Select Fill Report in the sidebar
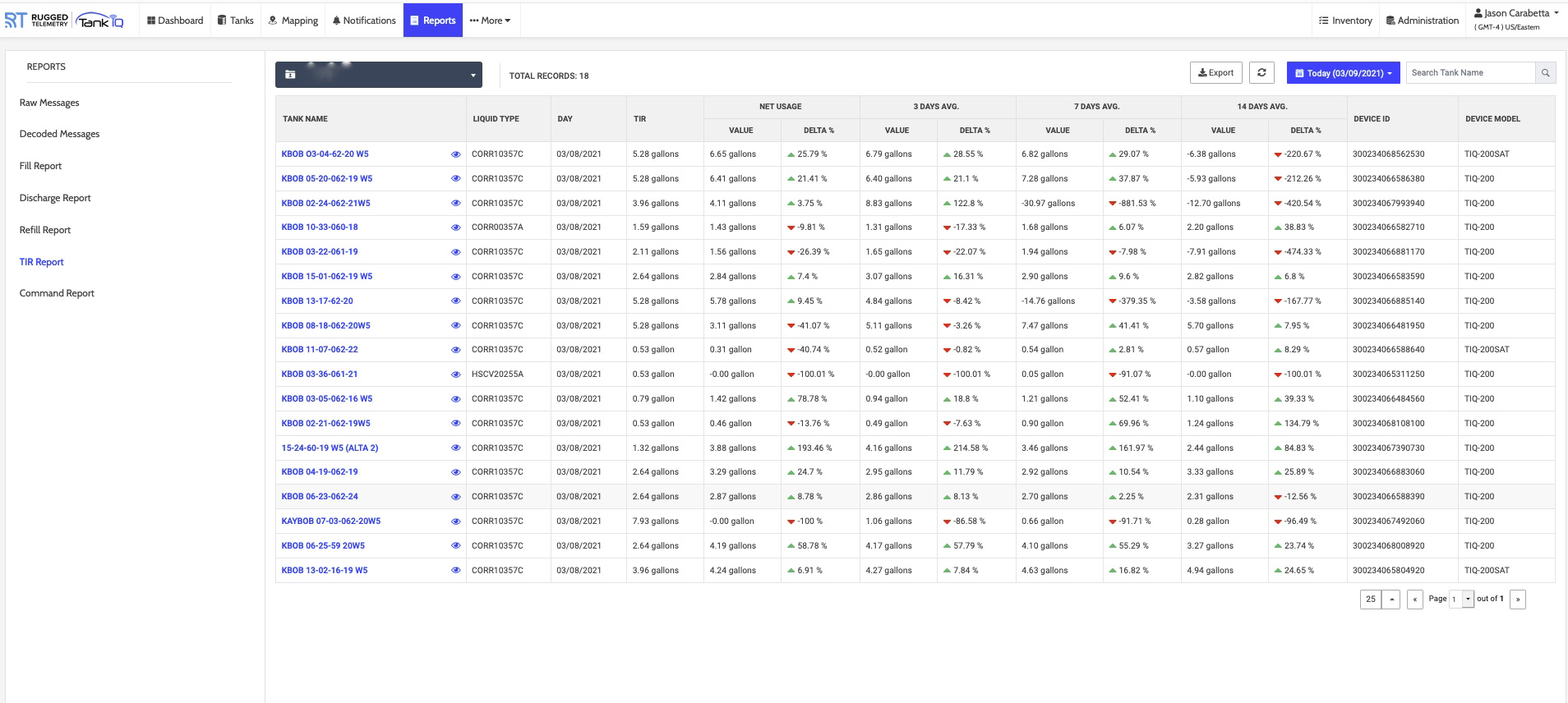The height and width of the screenshot is (703, 1568). coord(41,166)
